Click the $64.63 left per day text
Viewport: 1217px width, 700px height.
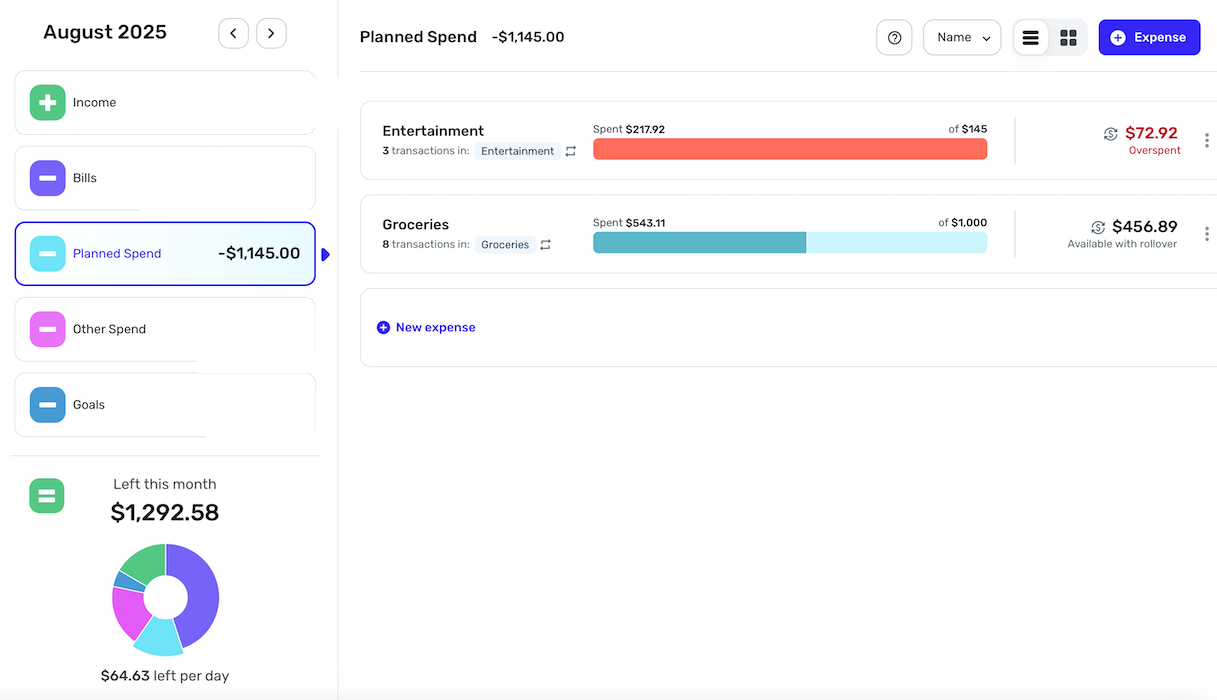click(165, 676)
